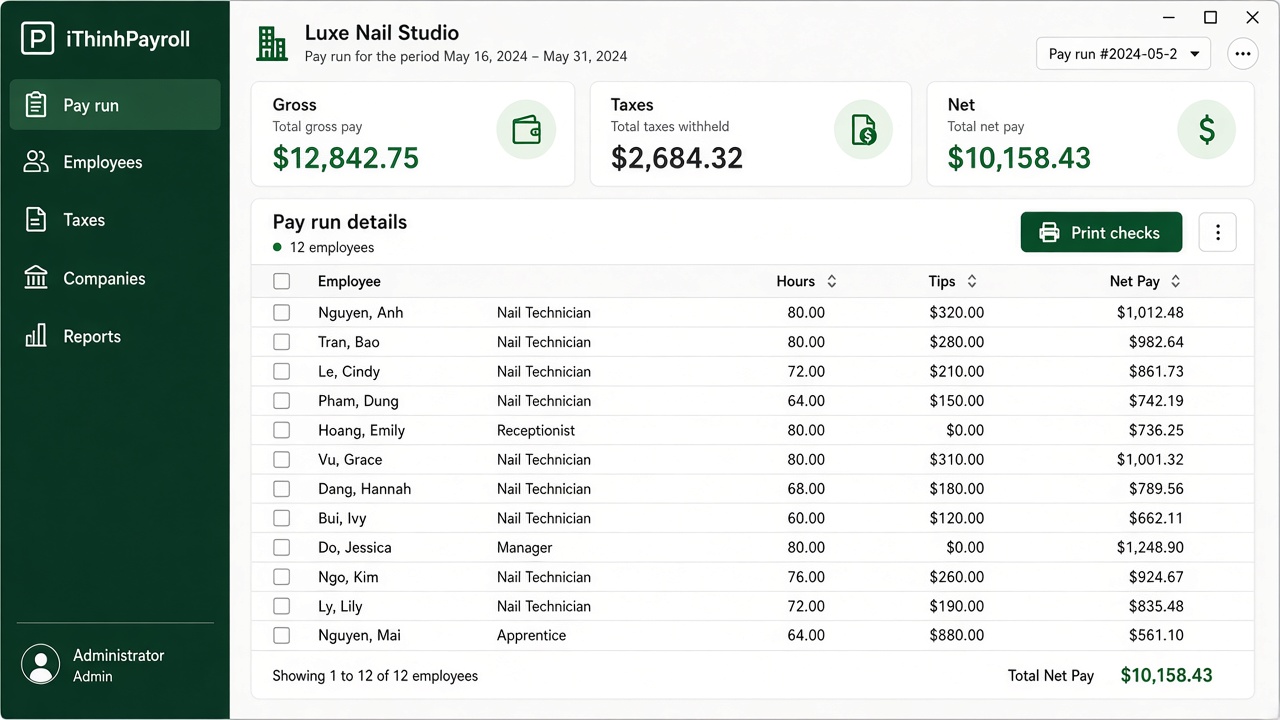Click the Taxes document icon
1280x720 pixels.
(36, 220)
